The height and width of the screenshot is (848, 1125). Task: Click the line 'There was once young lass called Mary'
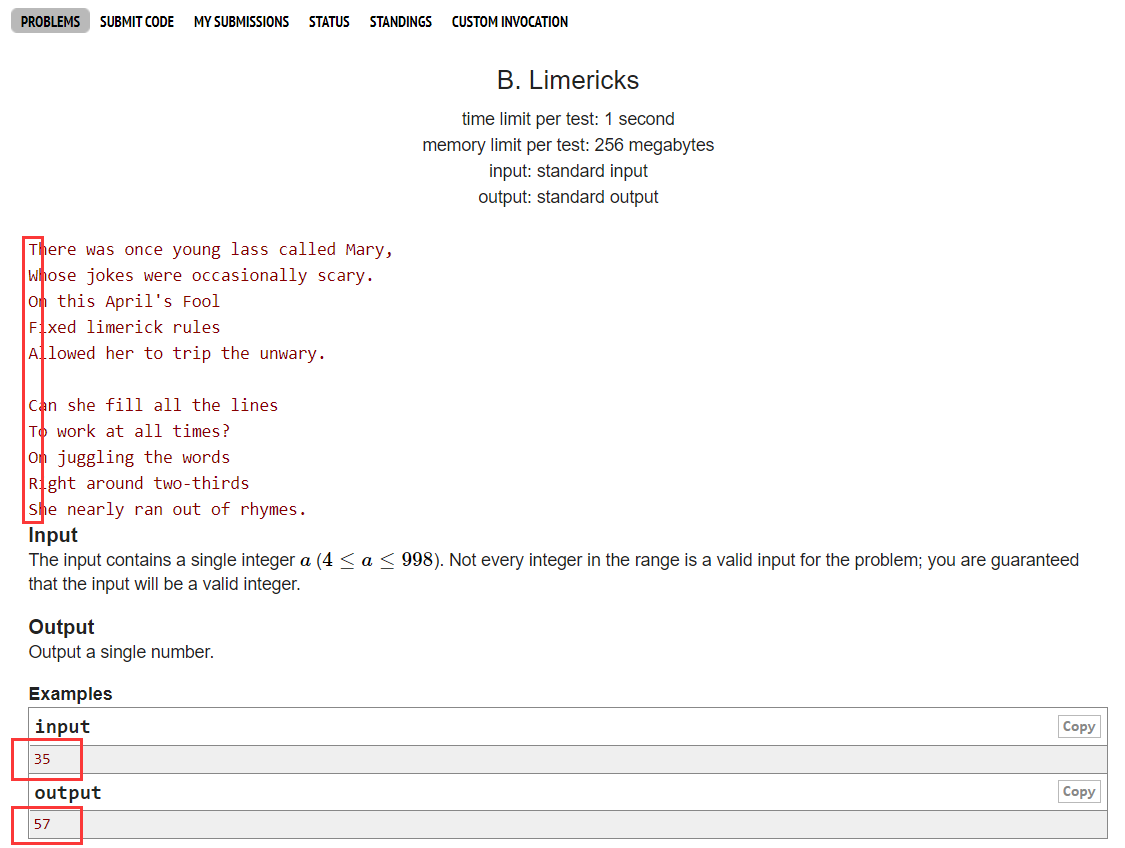point(211,249)
